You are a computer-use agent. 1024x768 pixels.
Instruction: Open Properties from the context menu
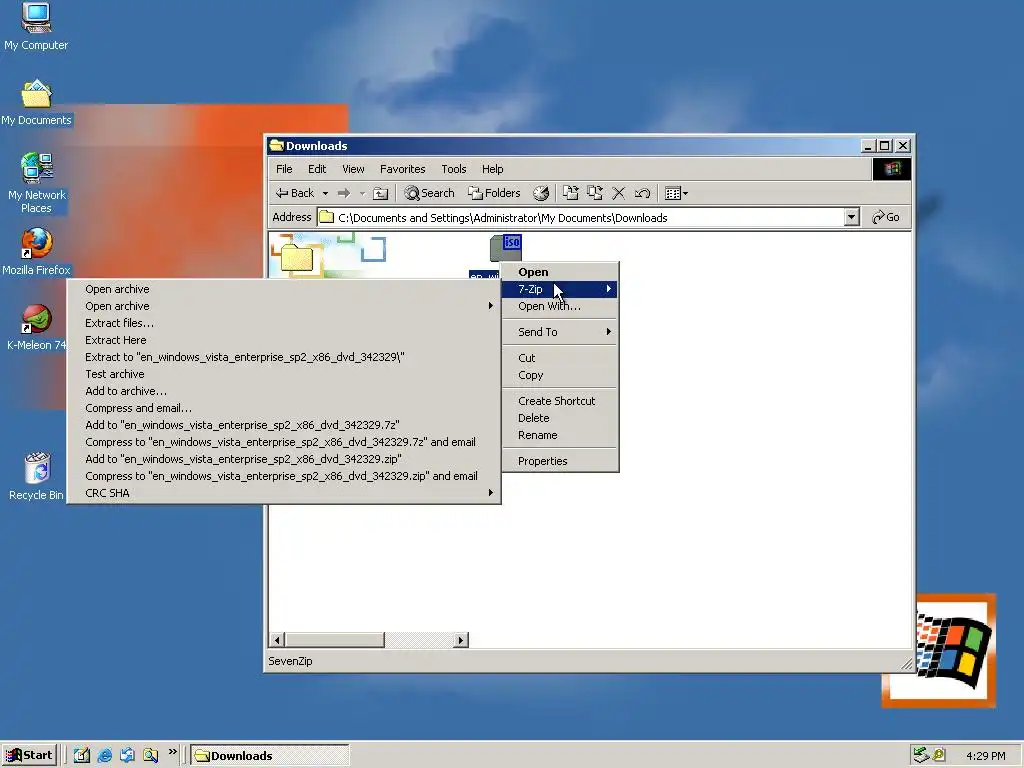(560, 461)
